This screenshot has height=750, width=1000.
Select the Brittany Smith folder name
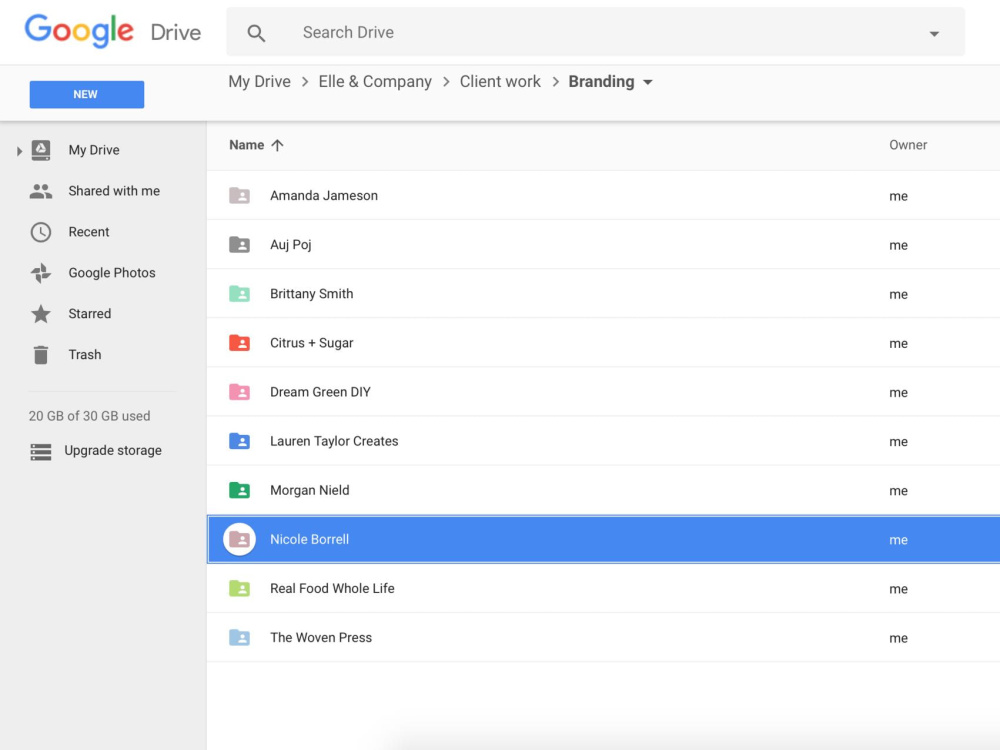tap(311, 293)
